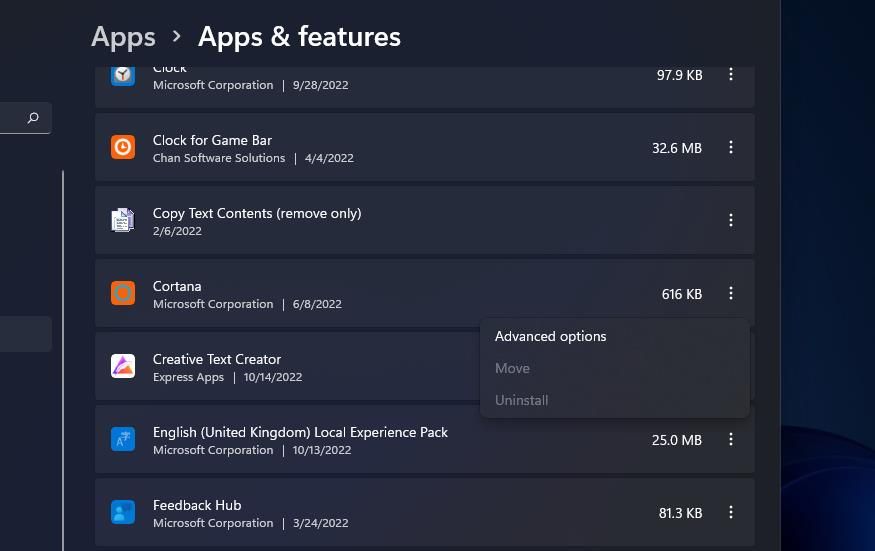Select Advanced options in context menu

coord(551,337)
